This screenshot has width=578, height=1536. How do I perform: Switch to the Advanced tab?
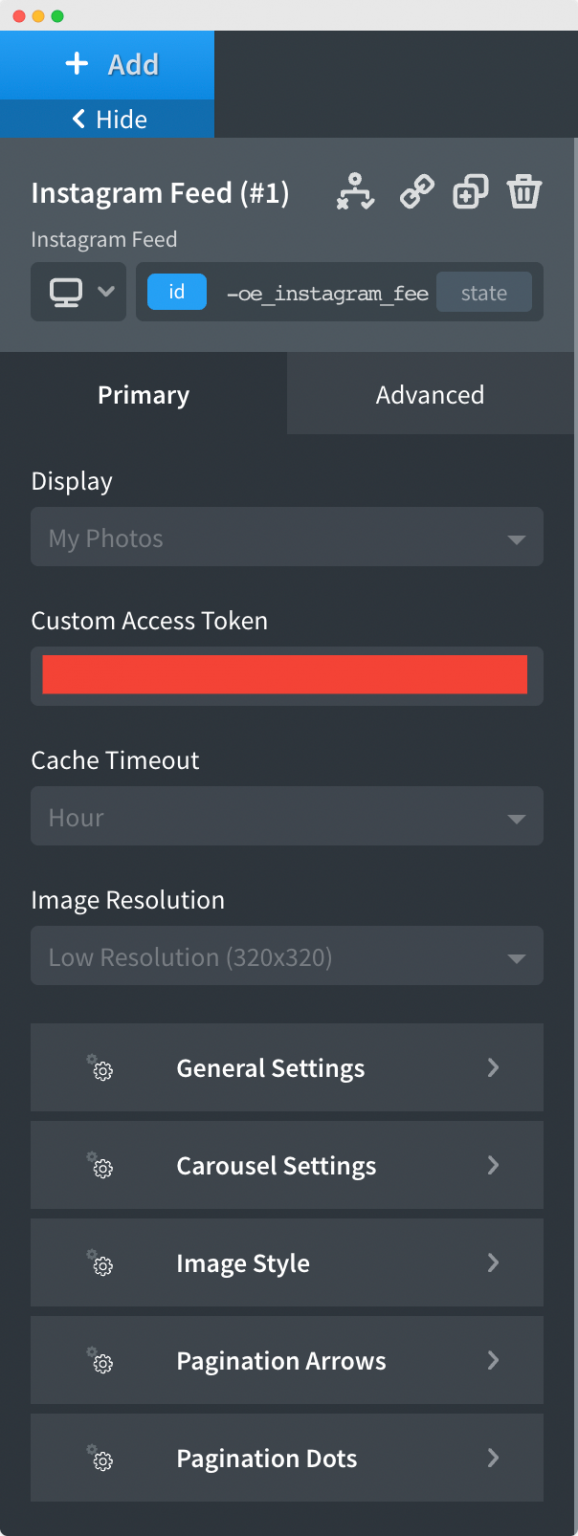tap(430, 394)
